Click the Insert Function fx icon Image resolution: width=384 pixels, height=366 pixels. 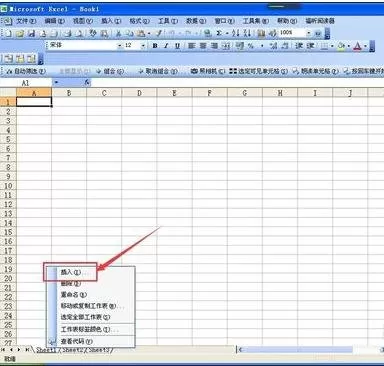[87, 83]
